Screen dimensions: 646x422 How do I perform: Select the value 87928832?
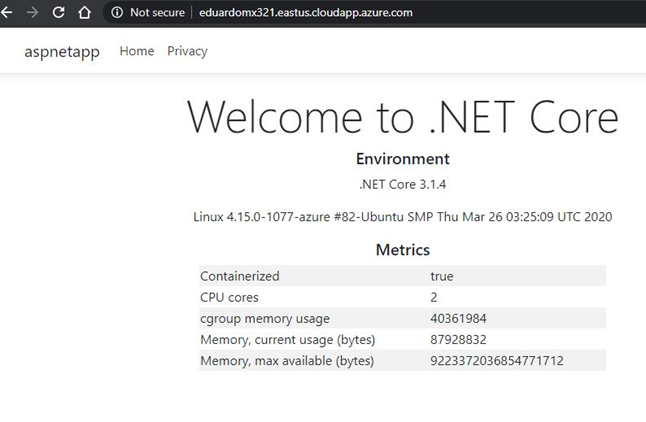tap(458, 340)
